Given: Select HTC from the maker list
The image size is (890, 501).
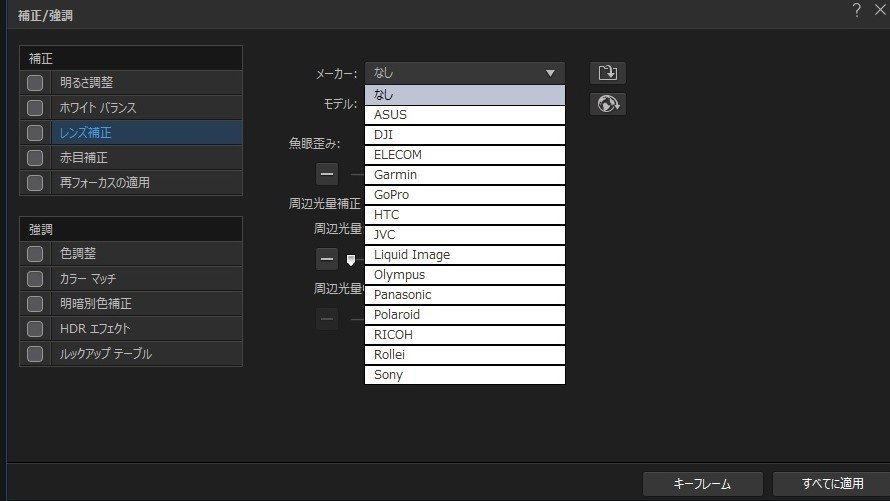Looking at the screenshot, I should pyautogui.click(x=465, y=214).
